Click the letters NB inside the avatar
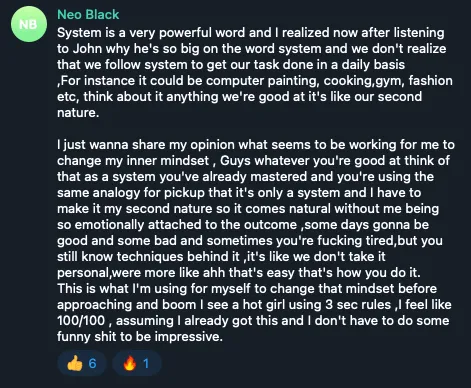This screenshot has width=471, height=388. coord(28,24)
